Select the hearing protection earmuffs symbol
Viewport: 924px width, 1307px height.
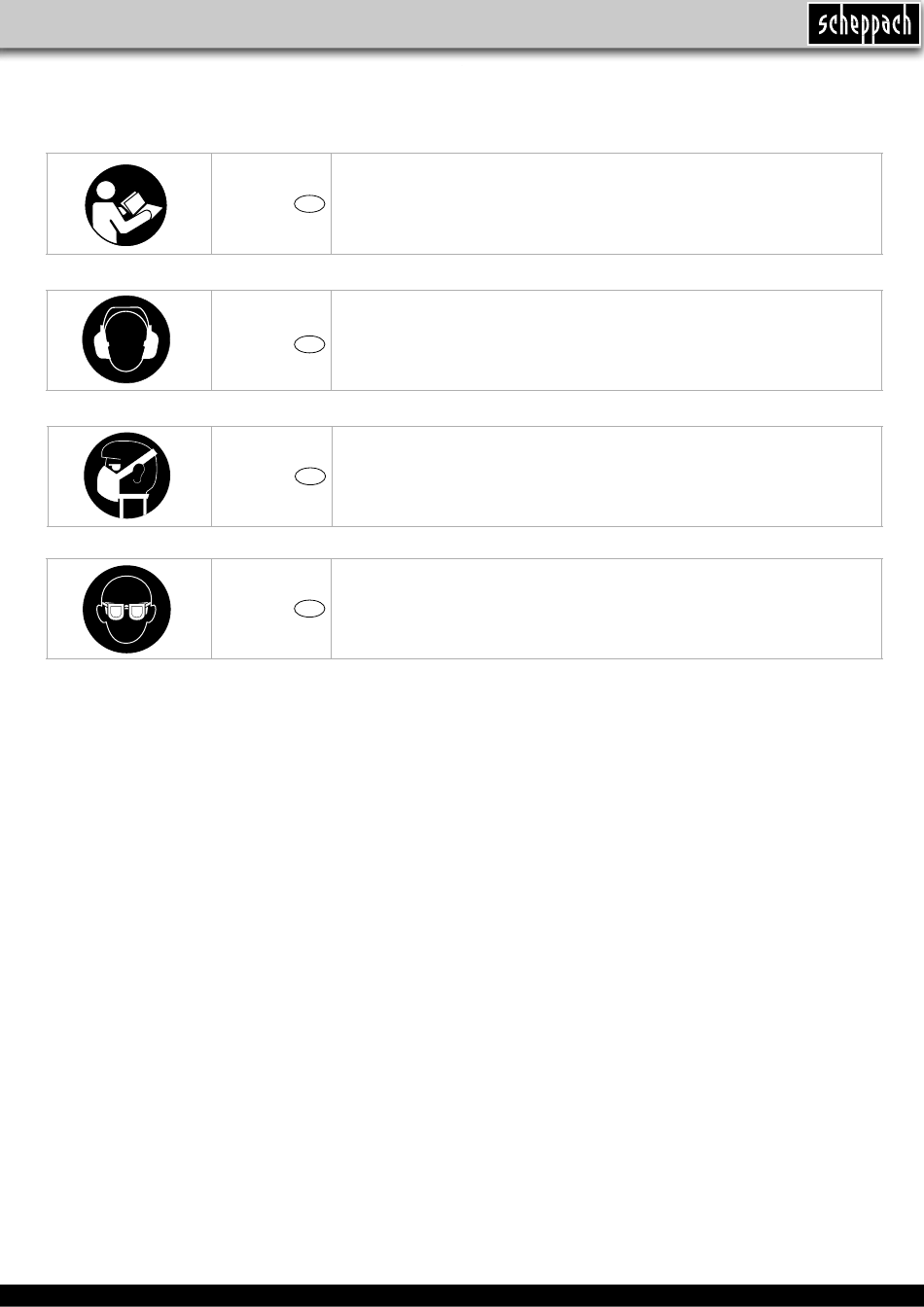tap(126, 339)
